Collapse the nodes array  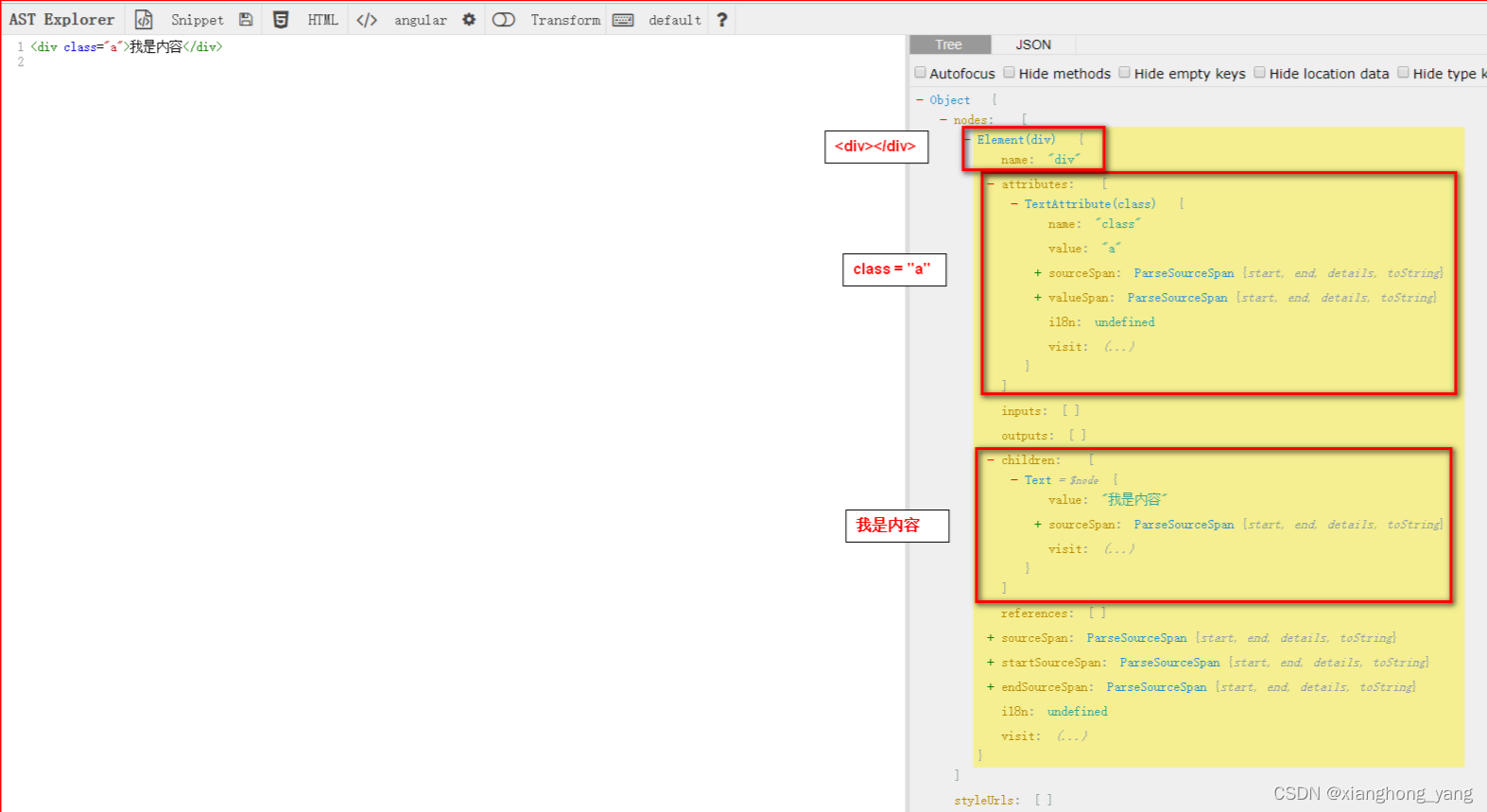tap(943, 120)
